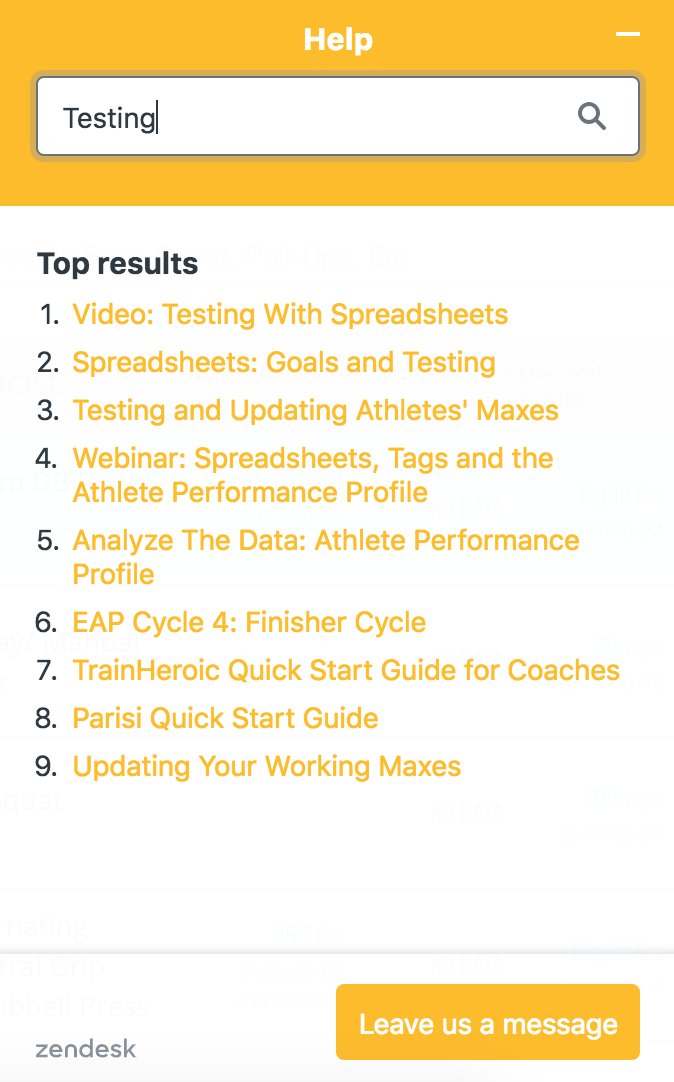Click the 'Top results' heading
Image resolution: width=674 pixels, height=1082 pixels.
pos(118,264)
